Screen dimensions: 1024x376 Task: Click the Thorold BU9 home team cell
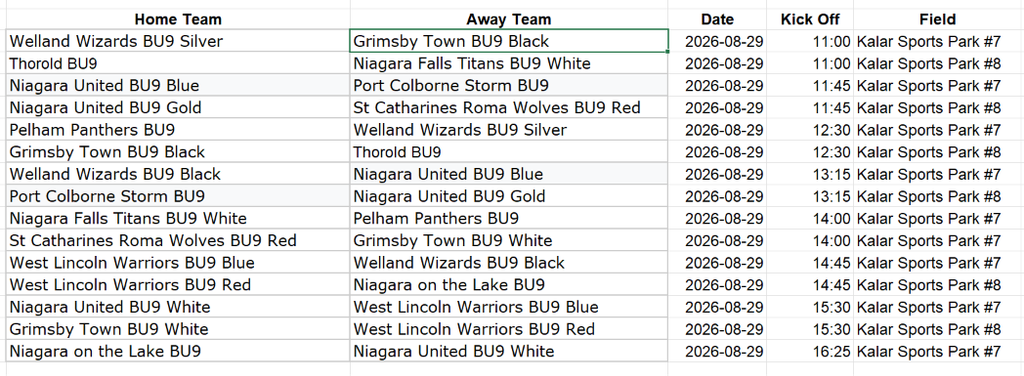(x=178, y=63)
